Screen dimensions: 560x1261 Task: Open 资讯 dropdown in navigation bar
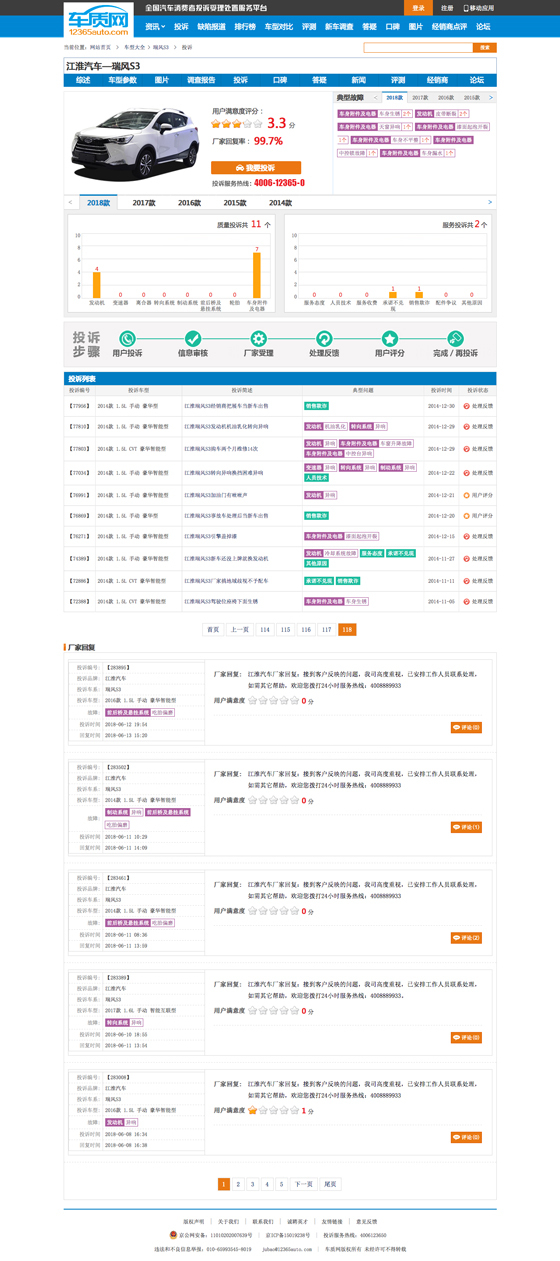pyautogui.click(x=155, y=27)
